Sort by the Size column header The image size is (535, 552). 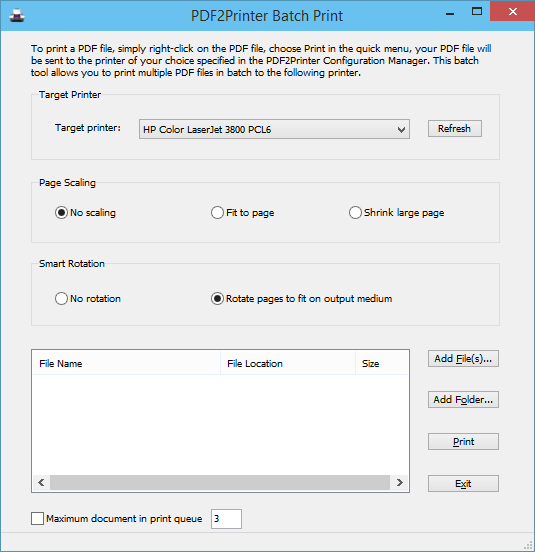click(x=382, y=363)
